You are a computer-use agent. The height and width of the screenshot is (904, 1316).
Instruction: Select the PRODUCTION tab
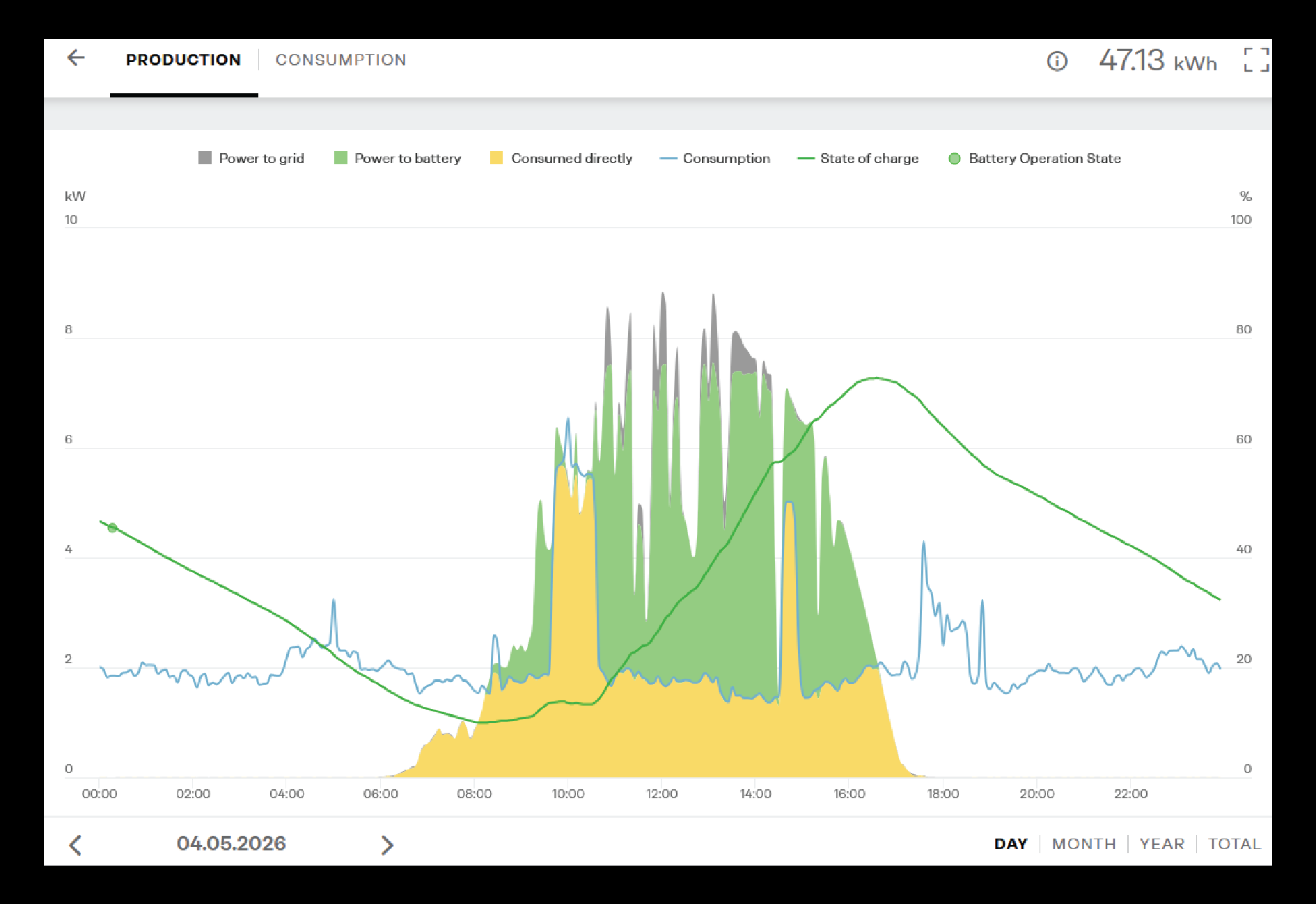pos(183,60)
